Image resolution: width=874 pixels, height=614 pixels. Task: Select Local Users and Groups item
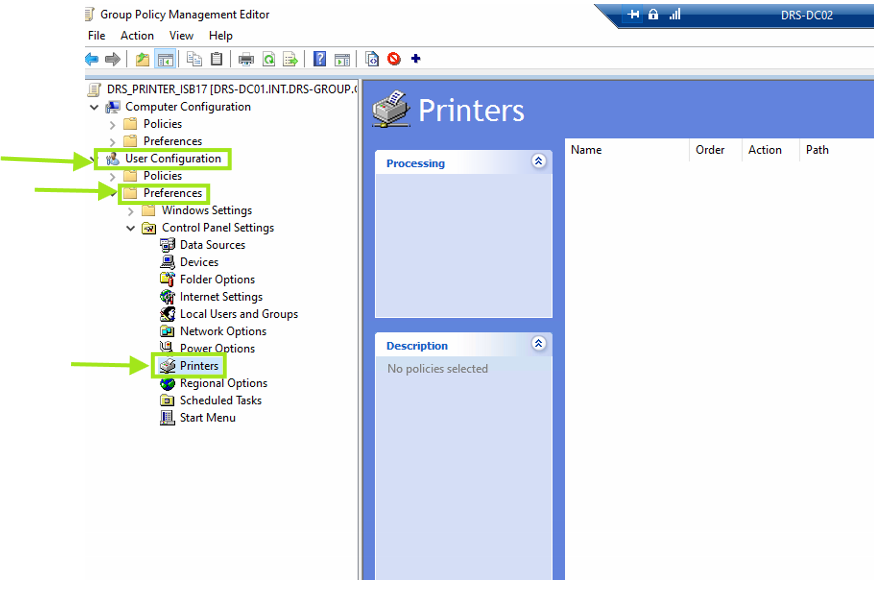(238, 314)
